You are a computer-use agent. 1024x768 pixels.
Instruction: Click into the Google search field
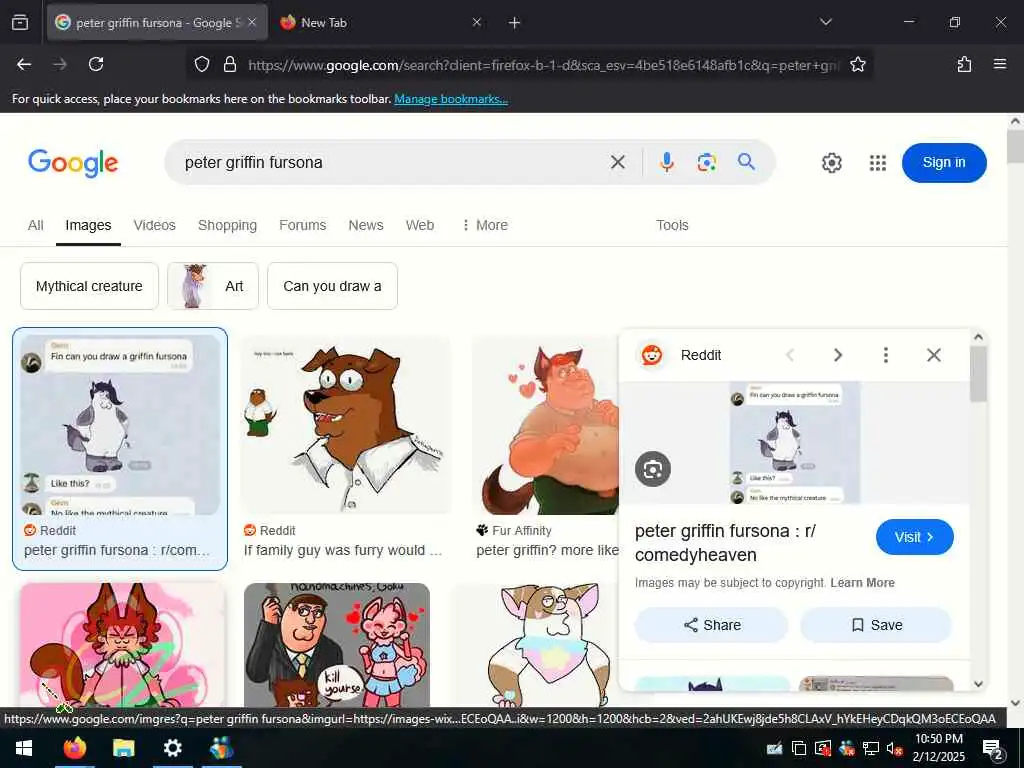[x=392, y=162]
